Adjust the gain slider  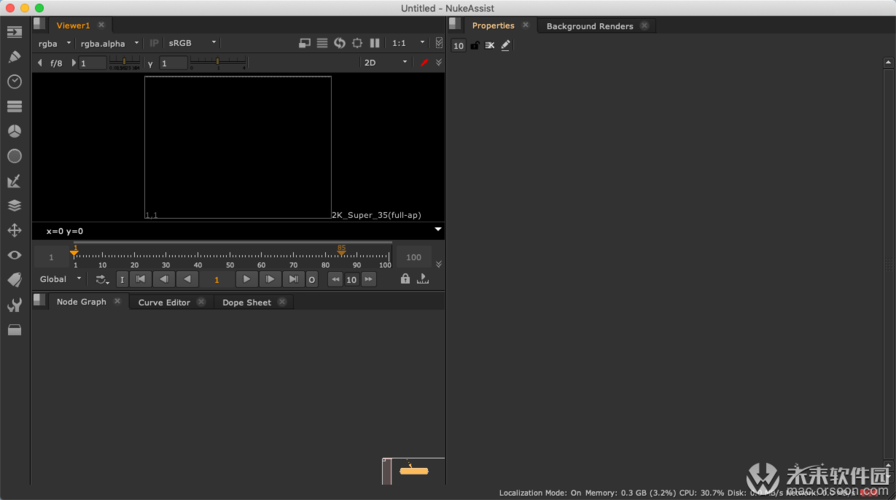125,62
